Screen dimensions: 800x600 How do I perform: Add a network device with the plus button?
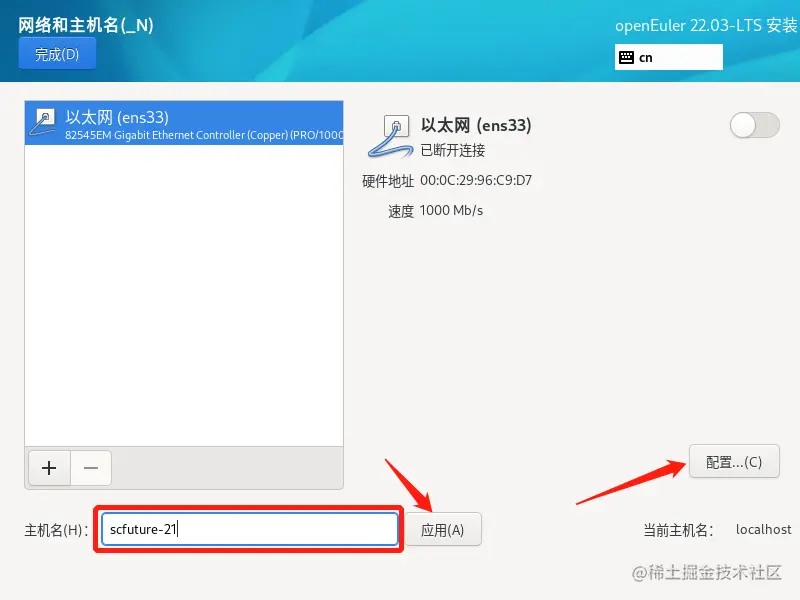click(x=49, y=468)
